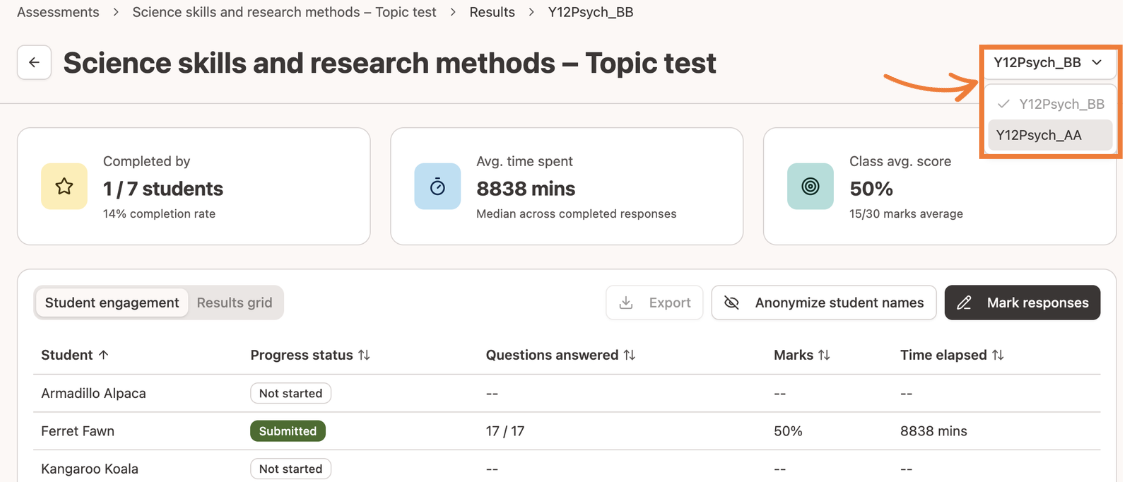Image resolution: width=1132 pixels, height=482 pixels.
Task: Click Ferret Fawn's Submitted status badge
Action: [x=288, y=431]
